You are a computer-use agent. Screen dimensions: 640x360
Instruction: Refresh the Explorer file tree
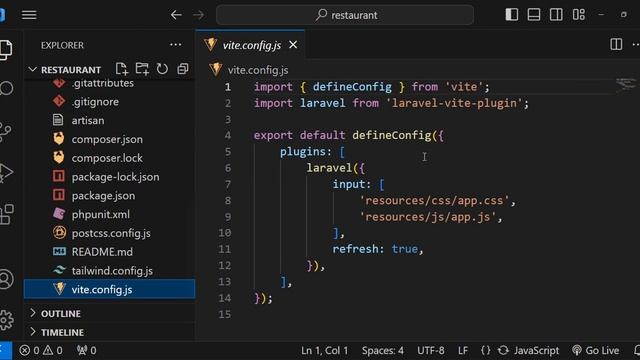pos(162,69)
